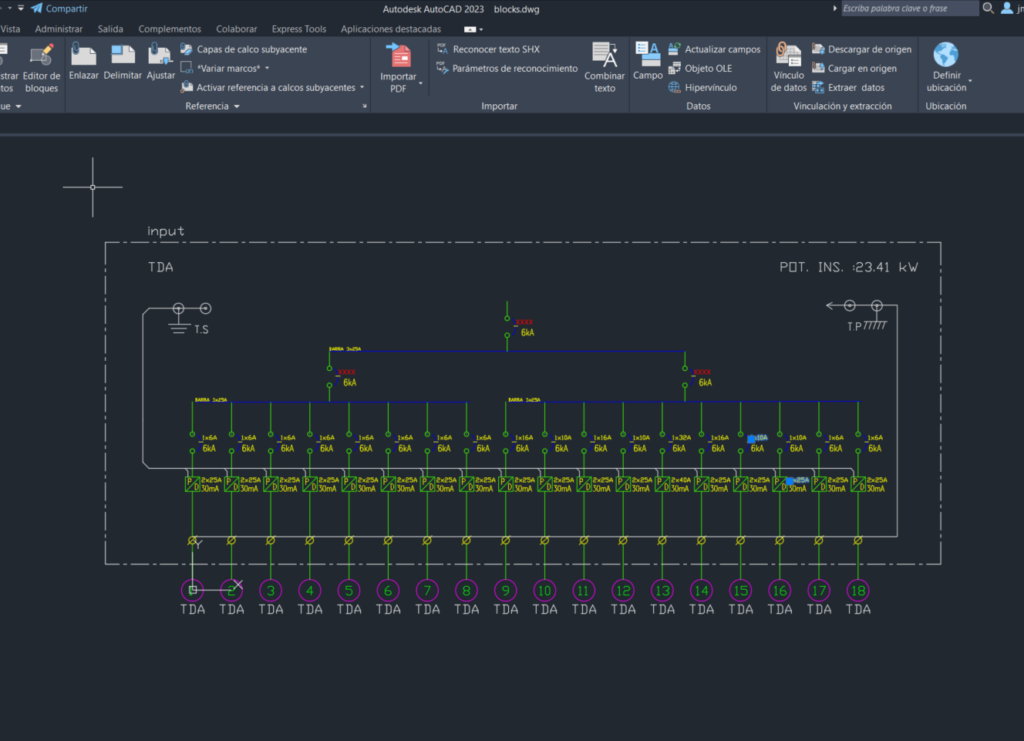Click the Definir ubicación globe icon
The width and height of the screenshot is (1024, 741).
(945, 56)
